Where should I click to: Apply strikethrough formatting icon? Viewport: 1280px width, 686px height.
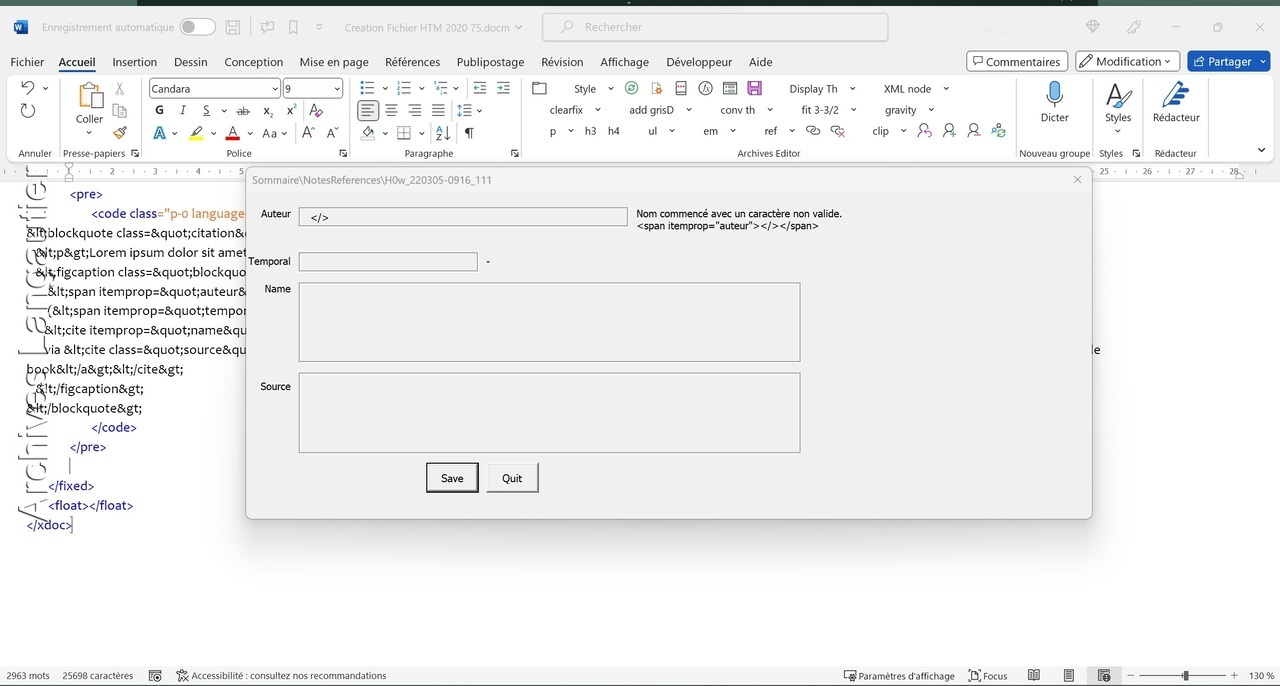click(243, 111)
